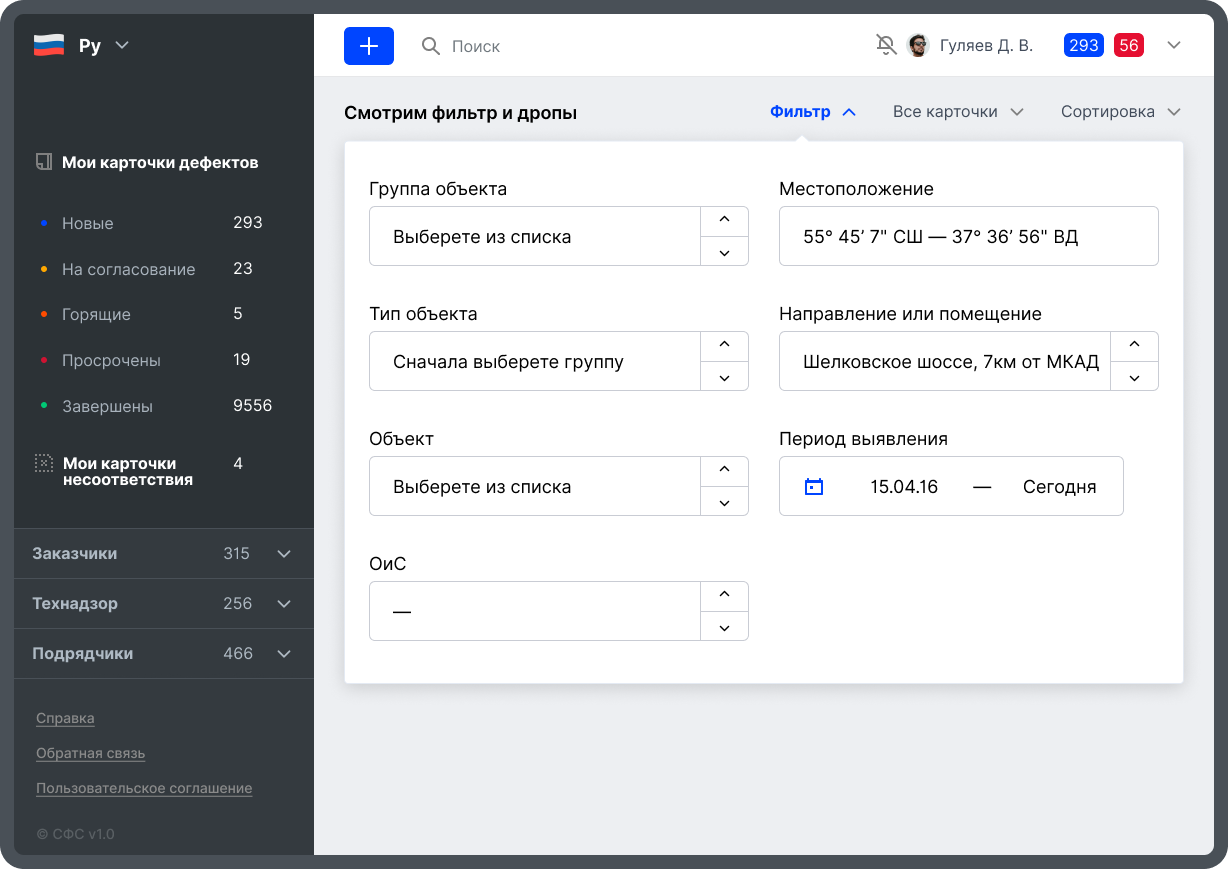Click the Местоположение coordinates field

[x=968, y=237]
